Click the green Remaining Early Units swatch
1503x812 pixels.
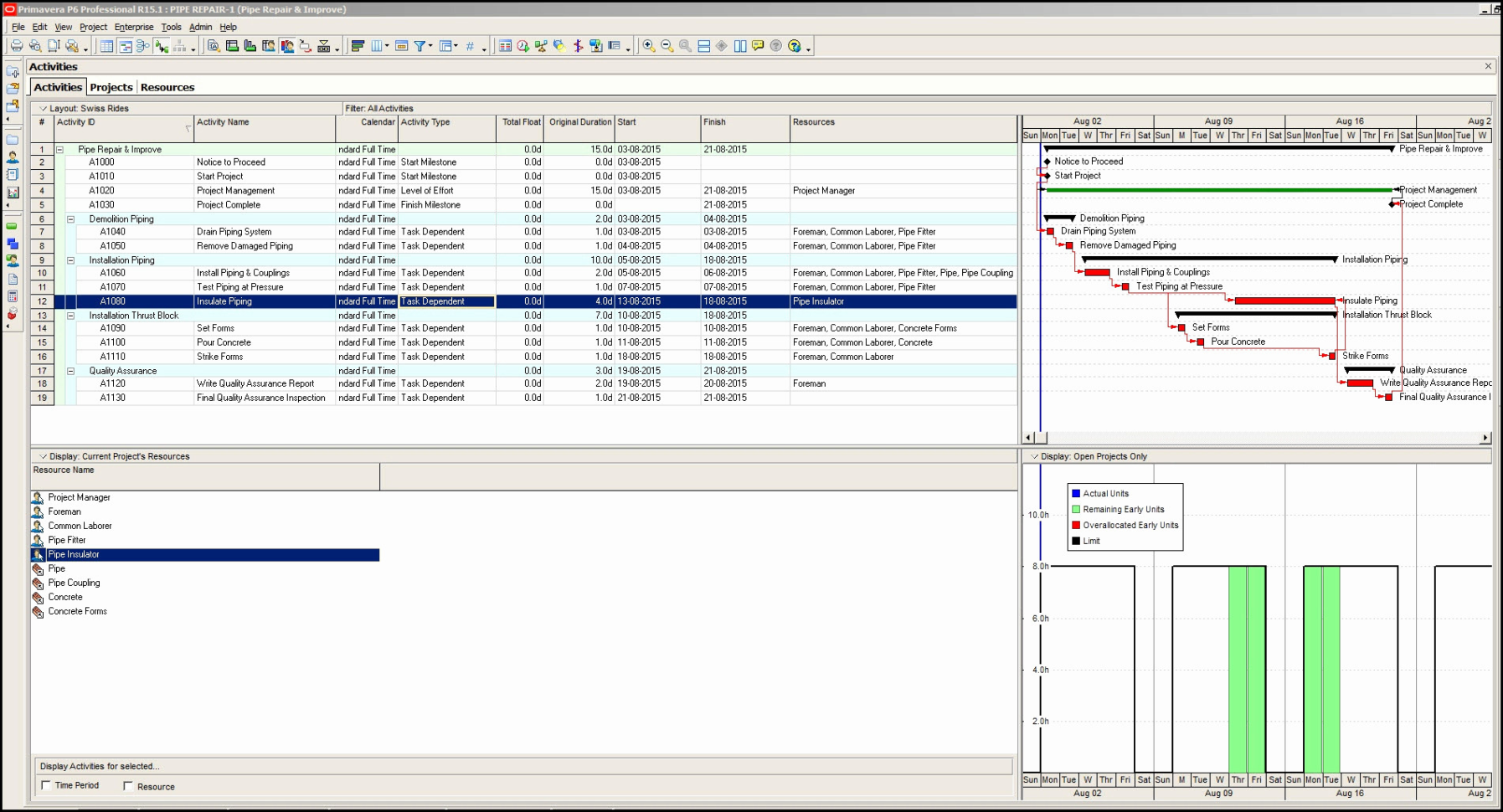coord(1077,509)
